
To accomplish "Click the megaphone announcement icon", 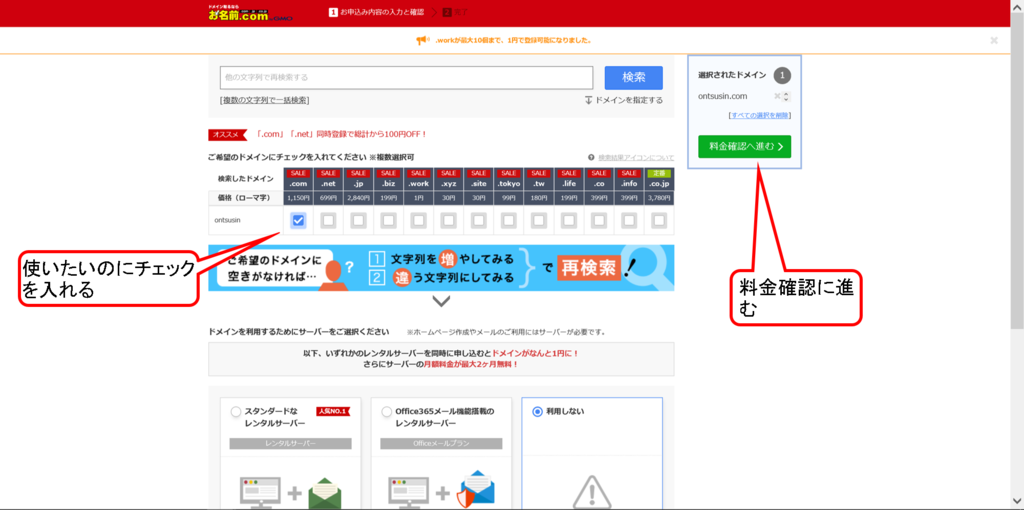I will tap(423, 40).
